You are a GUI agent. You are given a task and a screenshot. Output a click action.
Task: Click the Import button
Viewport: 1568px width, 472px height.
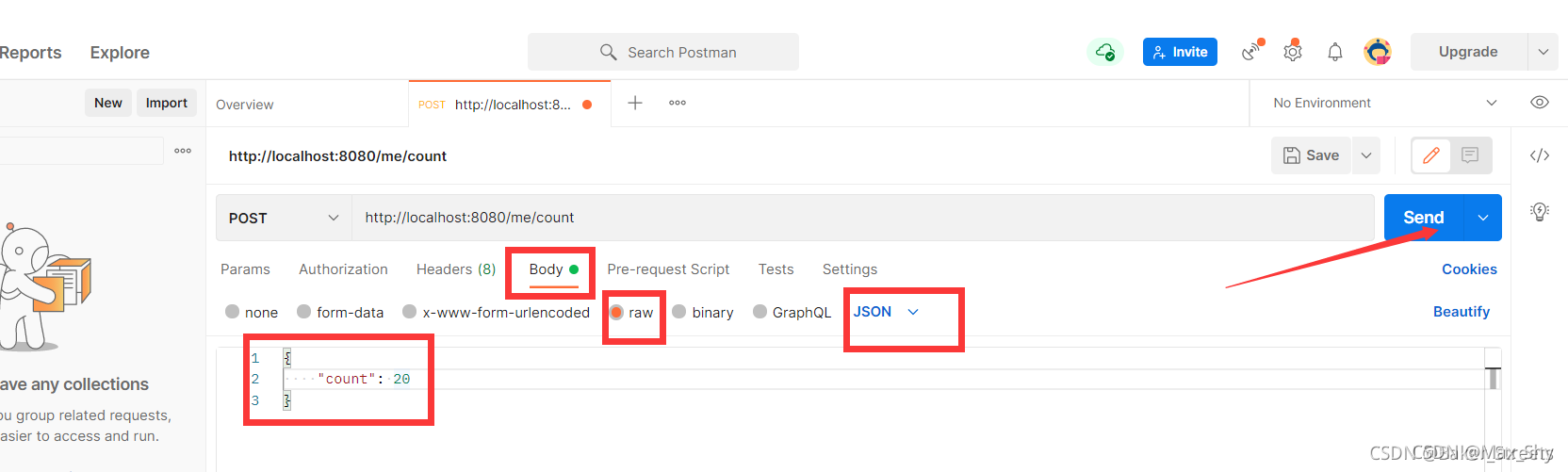pos(167,103)
